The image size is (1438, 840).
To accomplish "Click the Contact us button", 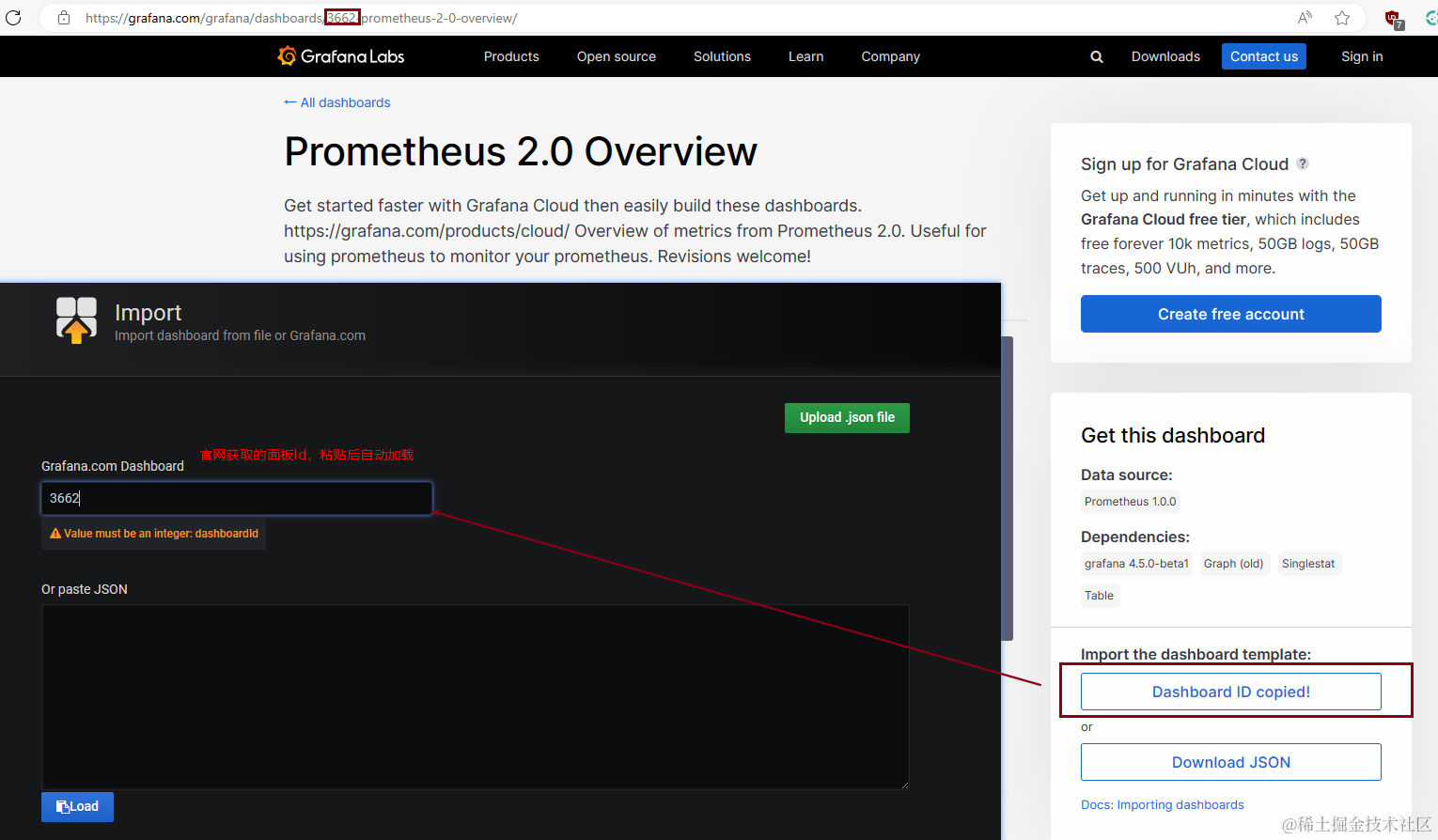I will click(x=1264, y=56).
